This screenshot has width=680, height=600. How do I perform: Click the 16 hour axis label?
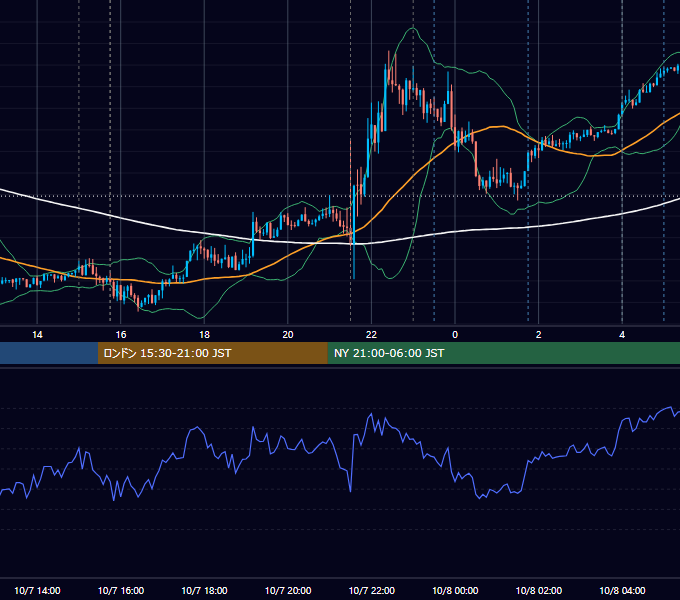point(121,335)
